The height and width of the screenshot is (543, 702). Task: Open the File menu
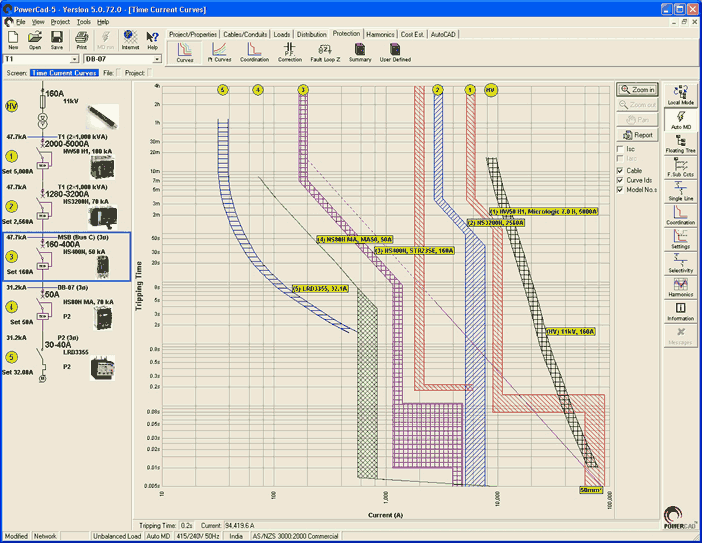(x=21, y=21)
